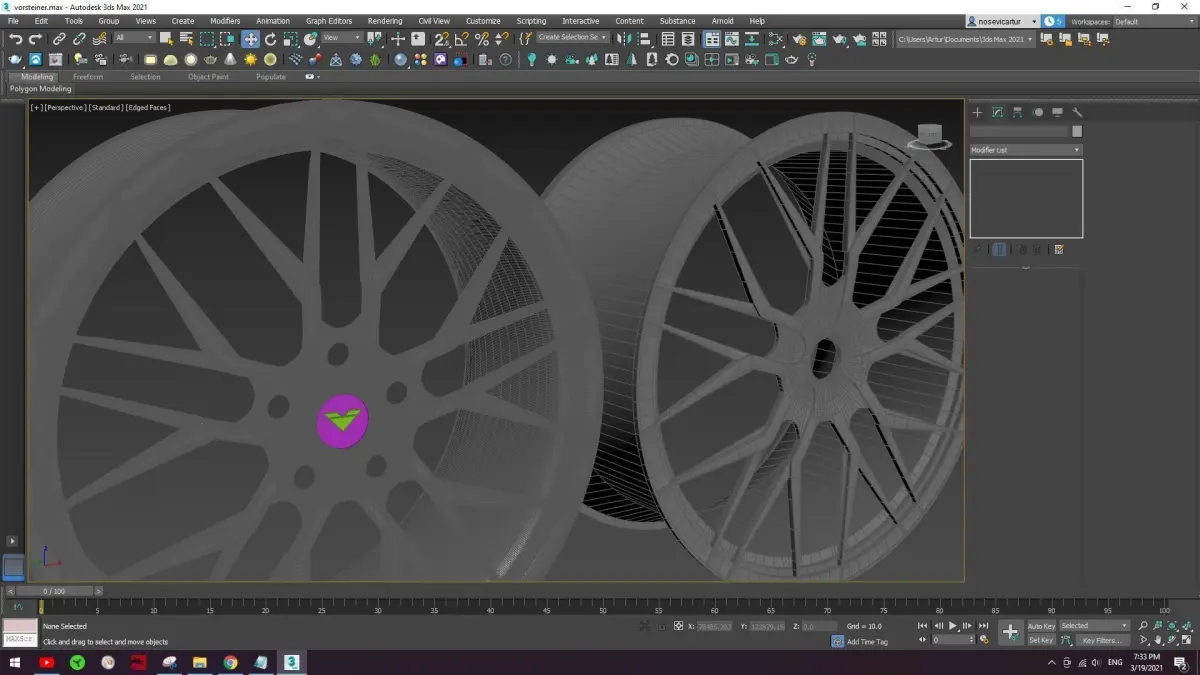
Task: Open the Motion command panel tab
Action: (1037, 112)
